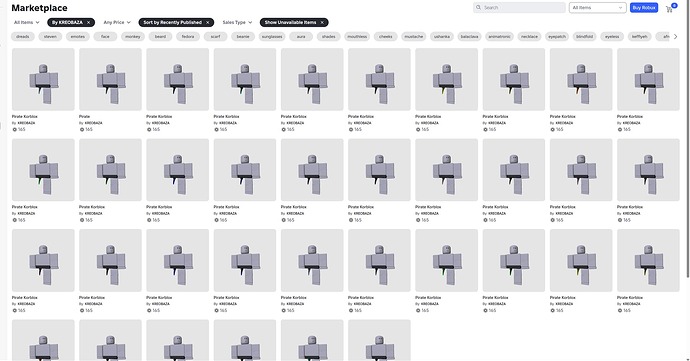690x361 pixels.
Task: Apply the ushanka tag
Action: tap(442, 37)
